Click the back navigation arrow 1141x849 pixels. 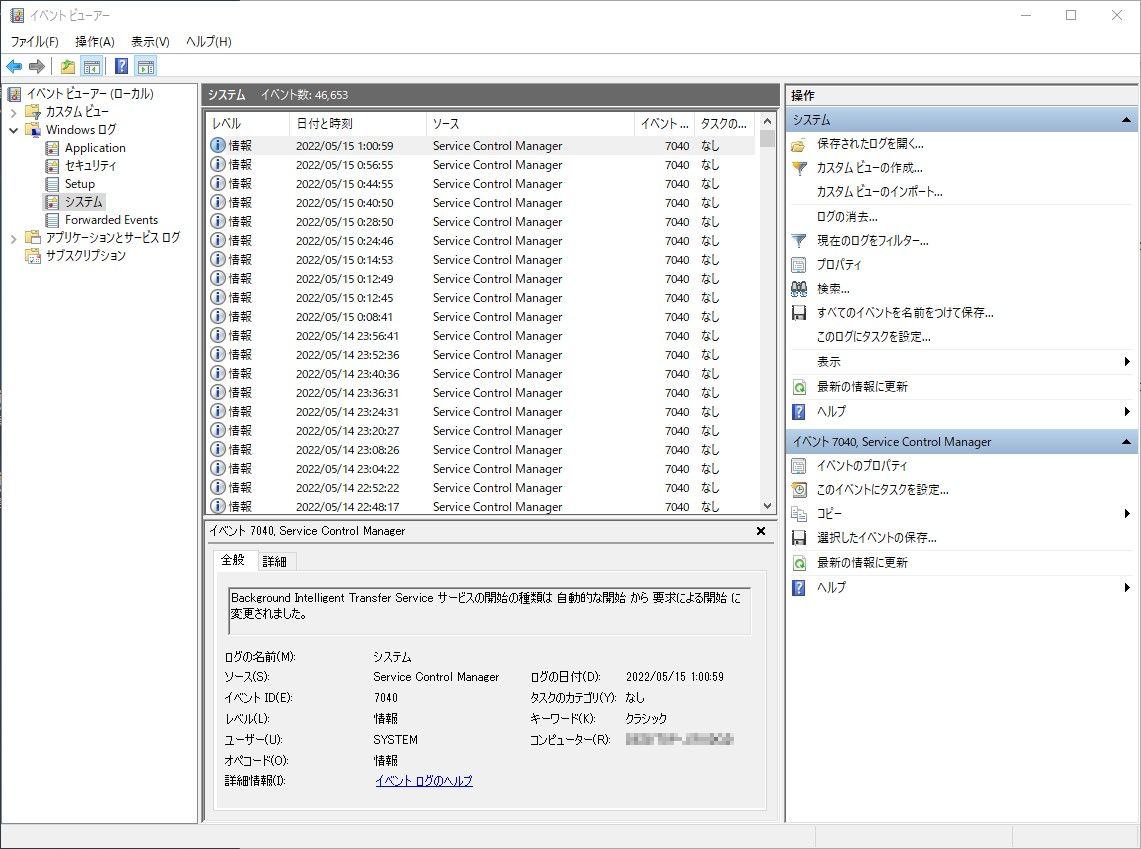(x=13, y=66)
